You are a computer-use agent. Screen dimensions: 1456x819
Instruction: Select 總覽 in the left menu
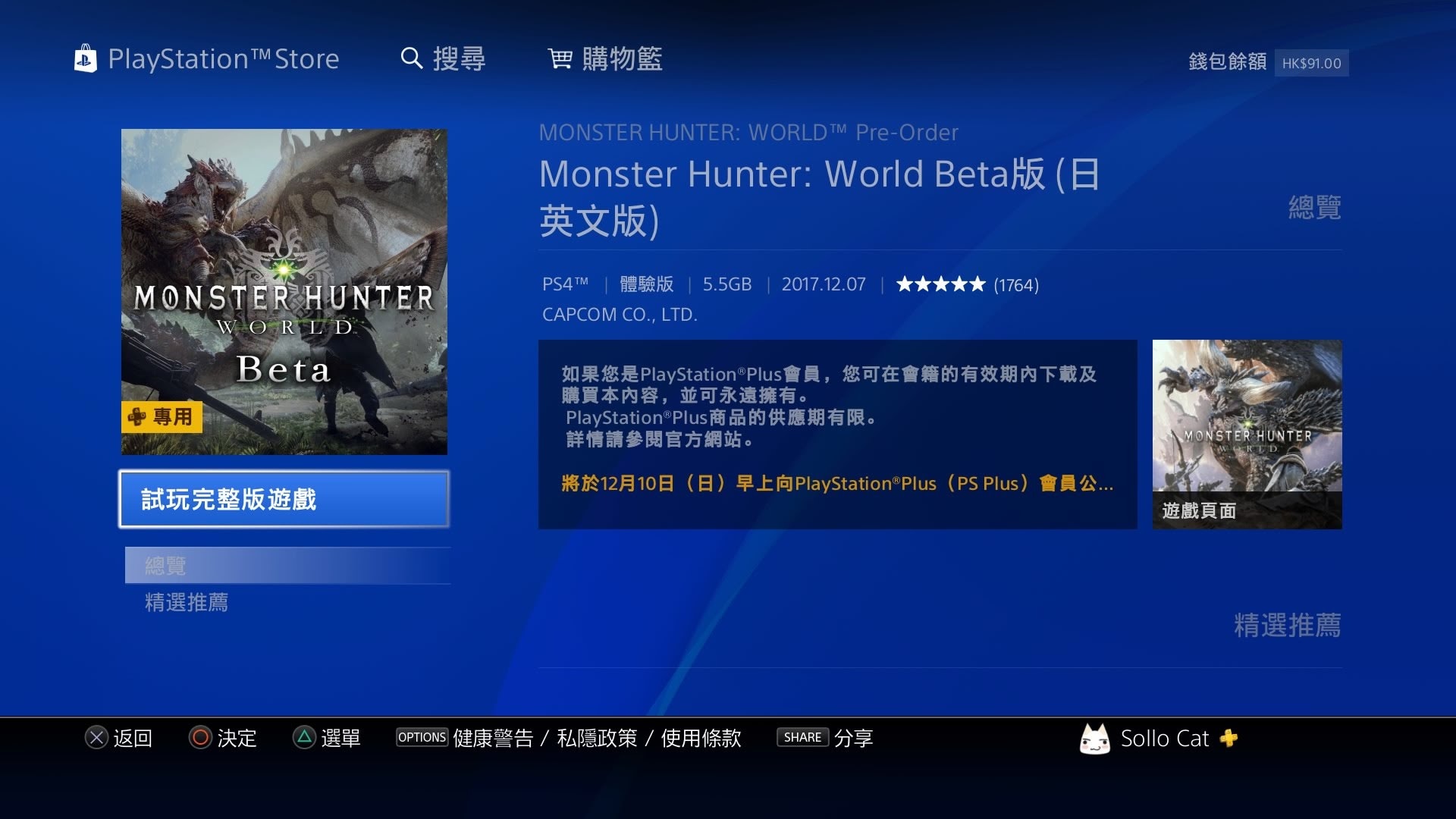[x=287, y=565]
